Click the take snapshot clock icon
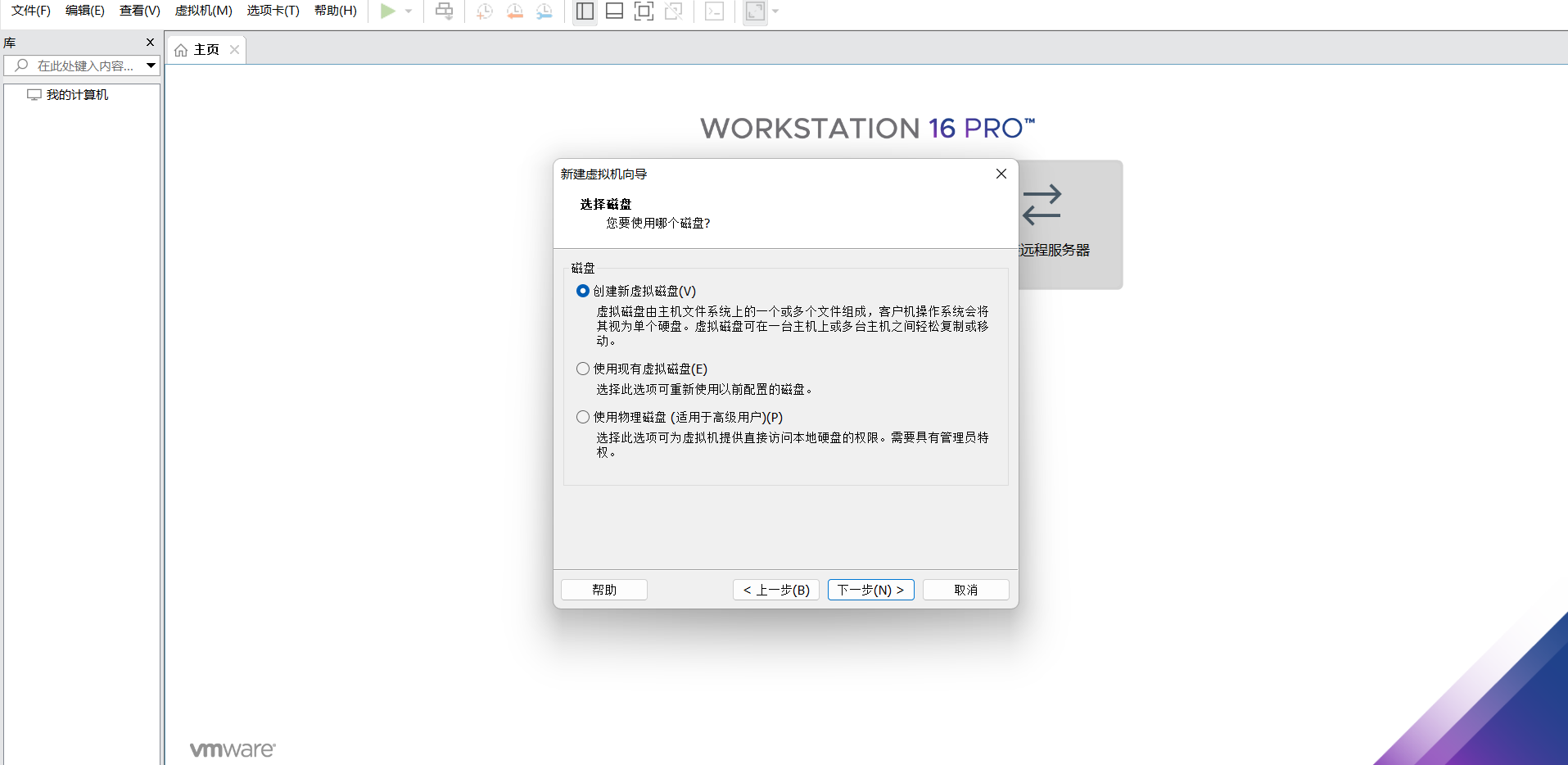This screenshot has width=1568, height=765. click(485, 11)
